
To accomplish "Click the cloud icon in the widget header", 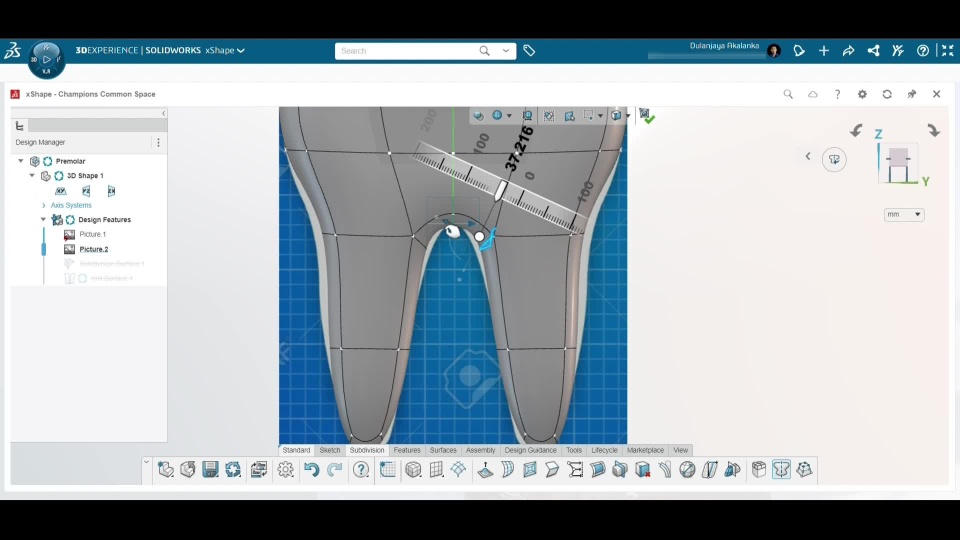I will pyautogui.click(x=812, y=94).
